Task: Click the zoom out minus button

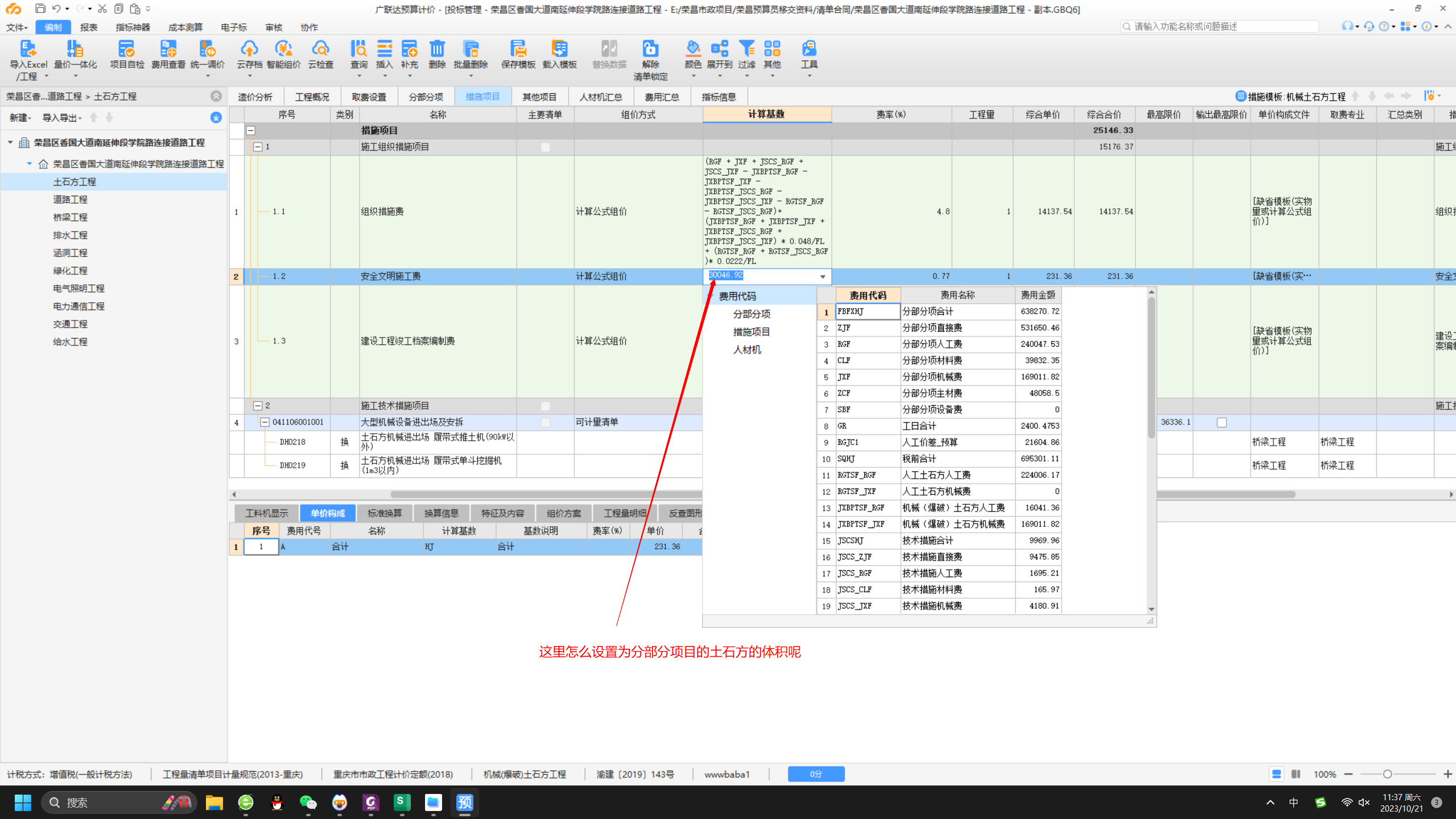Action: point(1348,774)
